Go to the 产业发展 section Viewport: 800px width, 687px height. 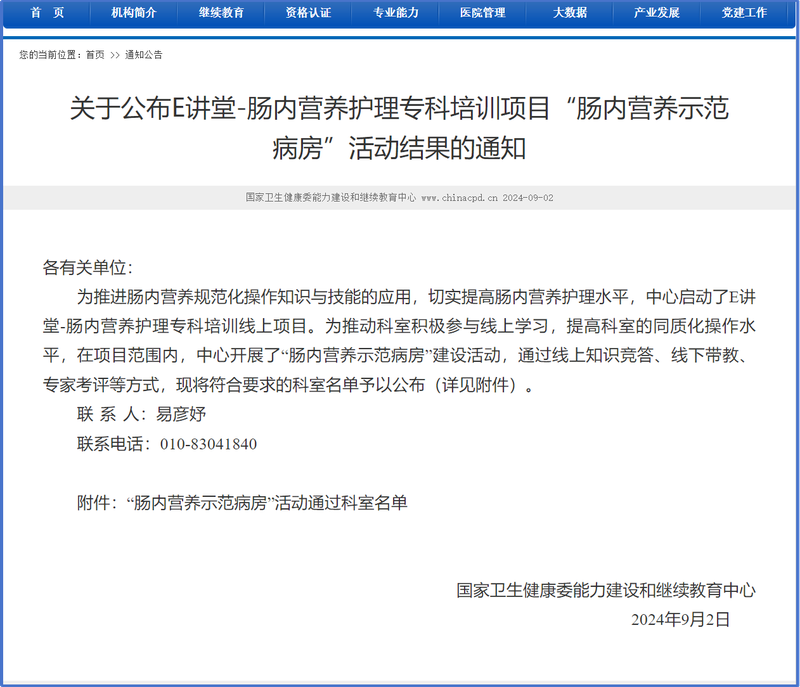(x=657, y=13)
